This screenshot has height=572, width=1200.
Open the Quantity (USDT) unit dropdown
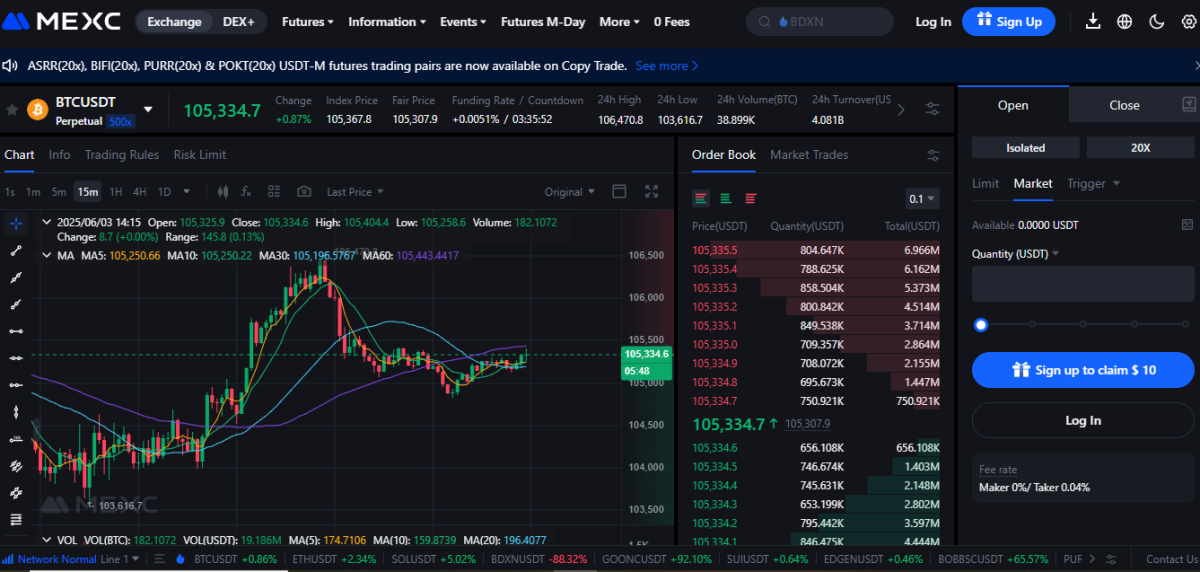point(1015,254)
